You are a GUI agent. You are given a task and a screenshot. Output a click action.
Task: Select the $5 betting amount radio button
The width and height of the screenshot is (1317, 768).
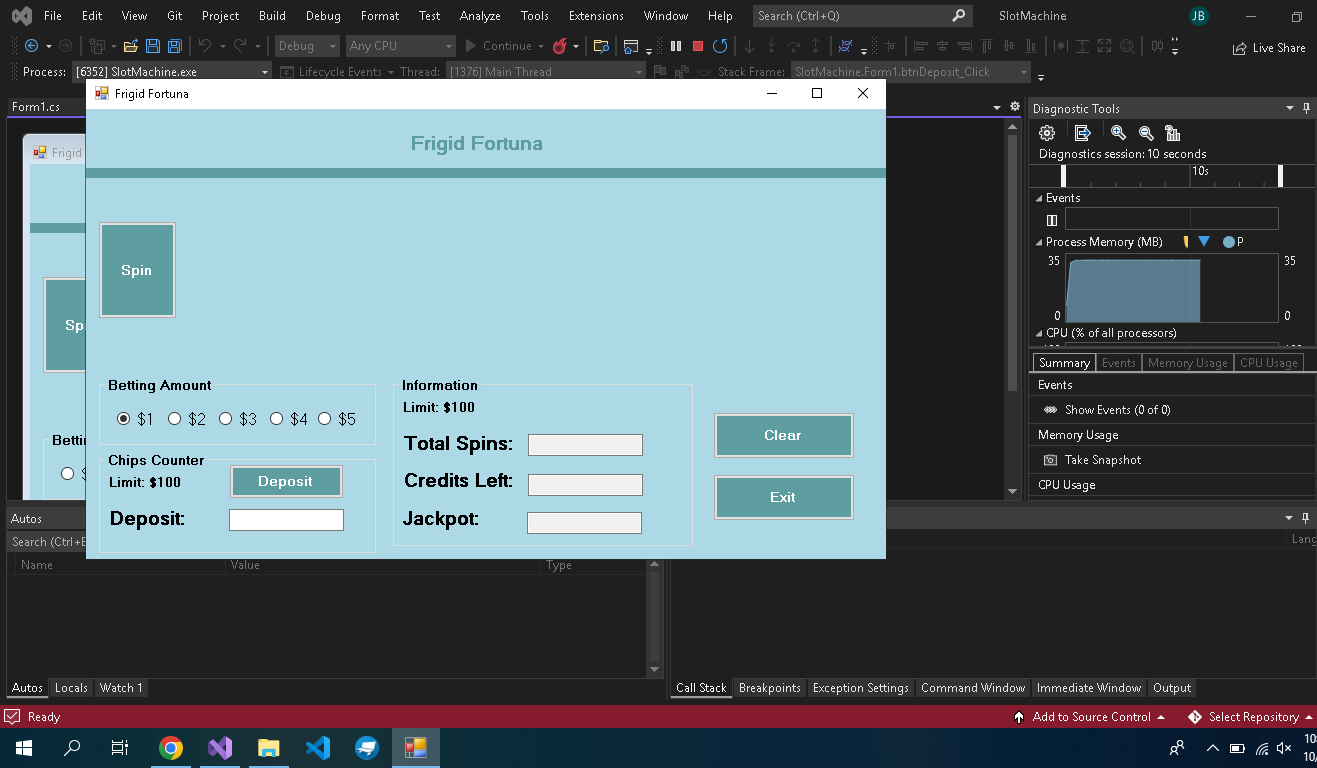pyautogui.click(x=325, y=419)
